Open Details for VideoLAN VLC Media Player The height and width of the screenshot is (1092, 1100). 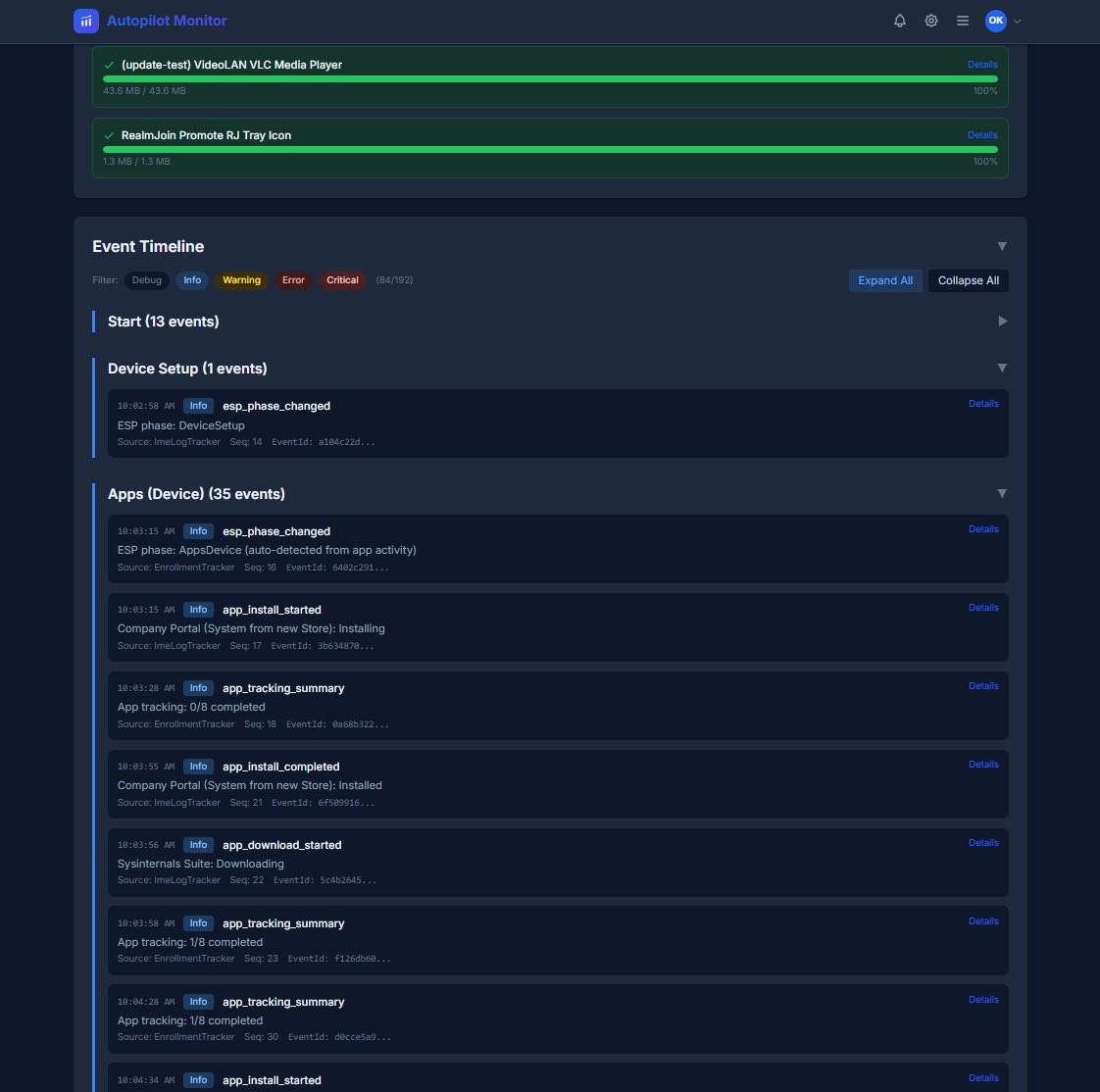click(x=982, y=65)
